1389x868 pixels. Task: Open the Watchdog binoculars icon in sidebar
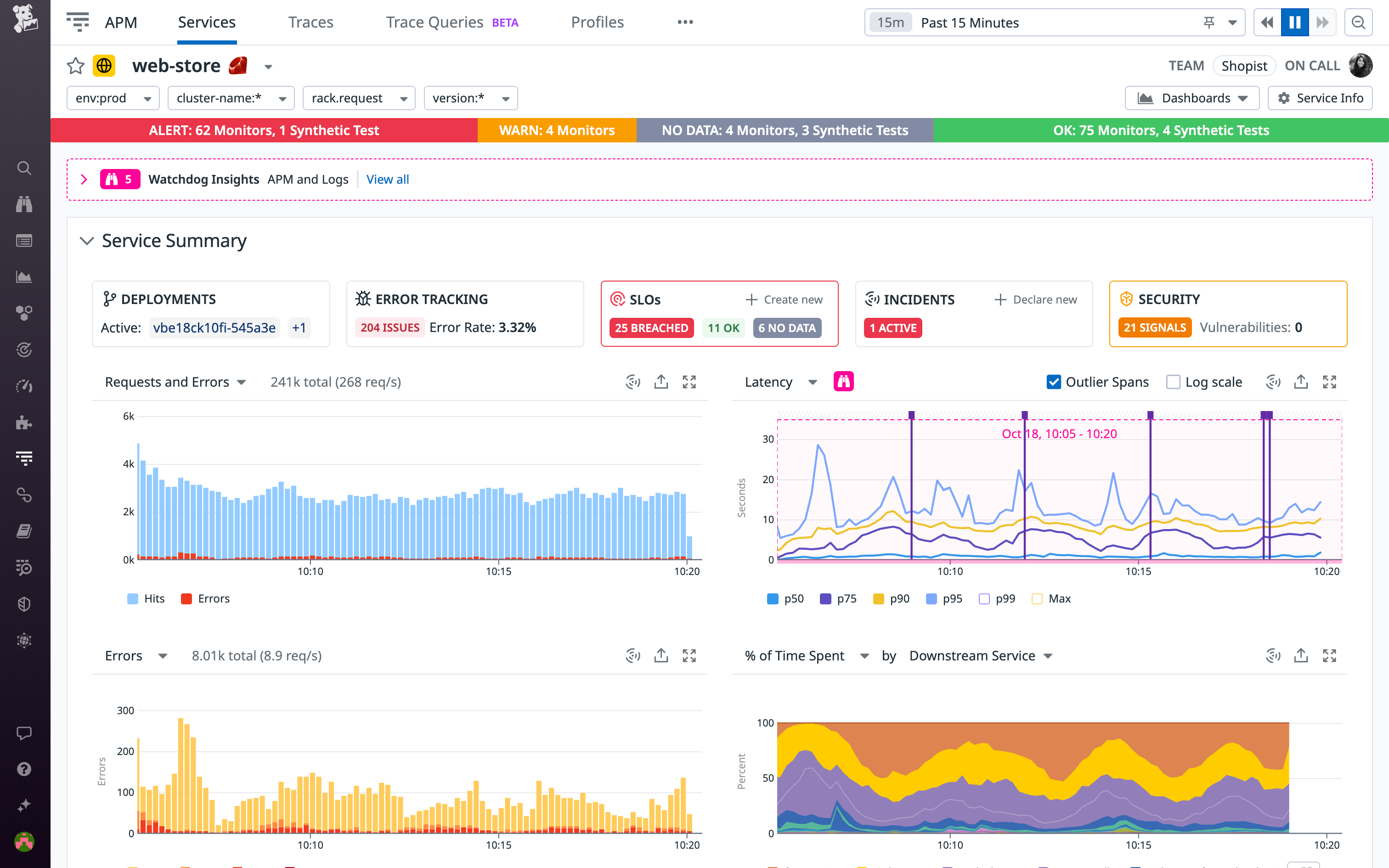click(23, 204)
